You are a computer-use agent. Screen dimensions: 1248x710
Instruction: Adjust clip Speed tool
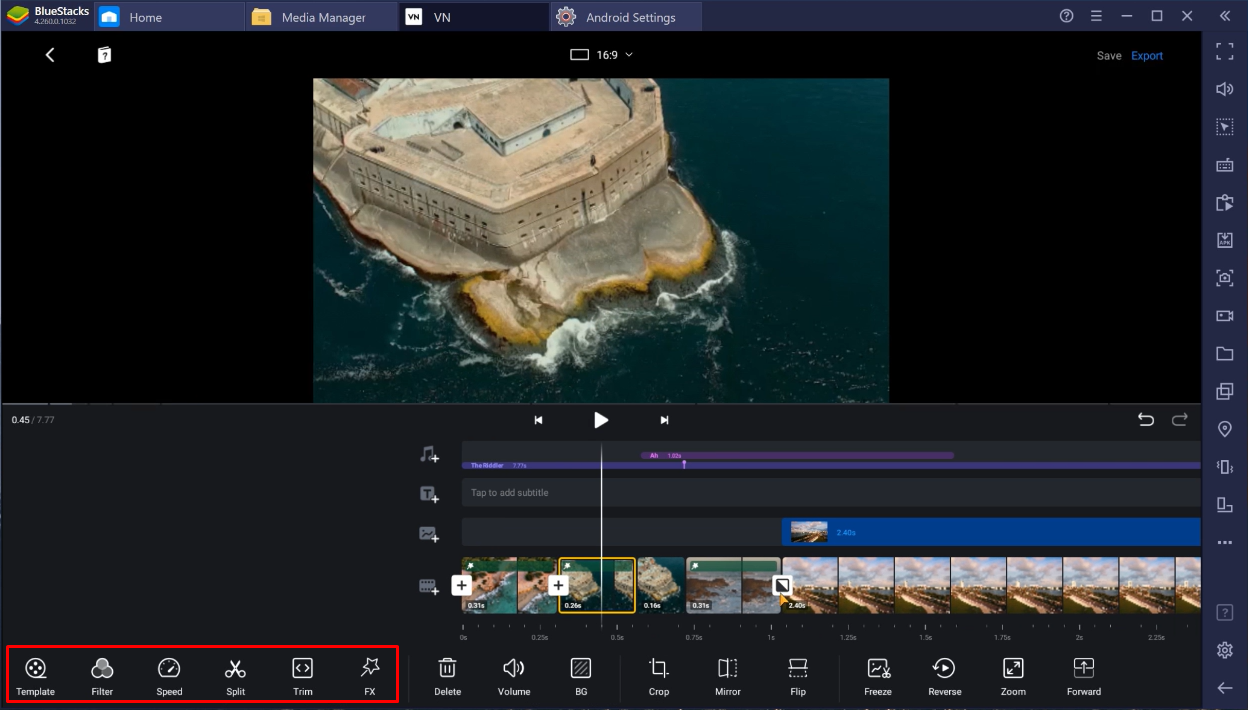169,676
